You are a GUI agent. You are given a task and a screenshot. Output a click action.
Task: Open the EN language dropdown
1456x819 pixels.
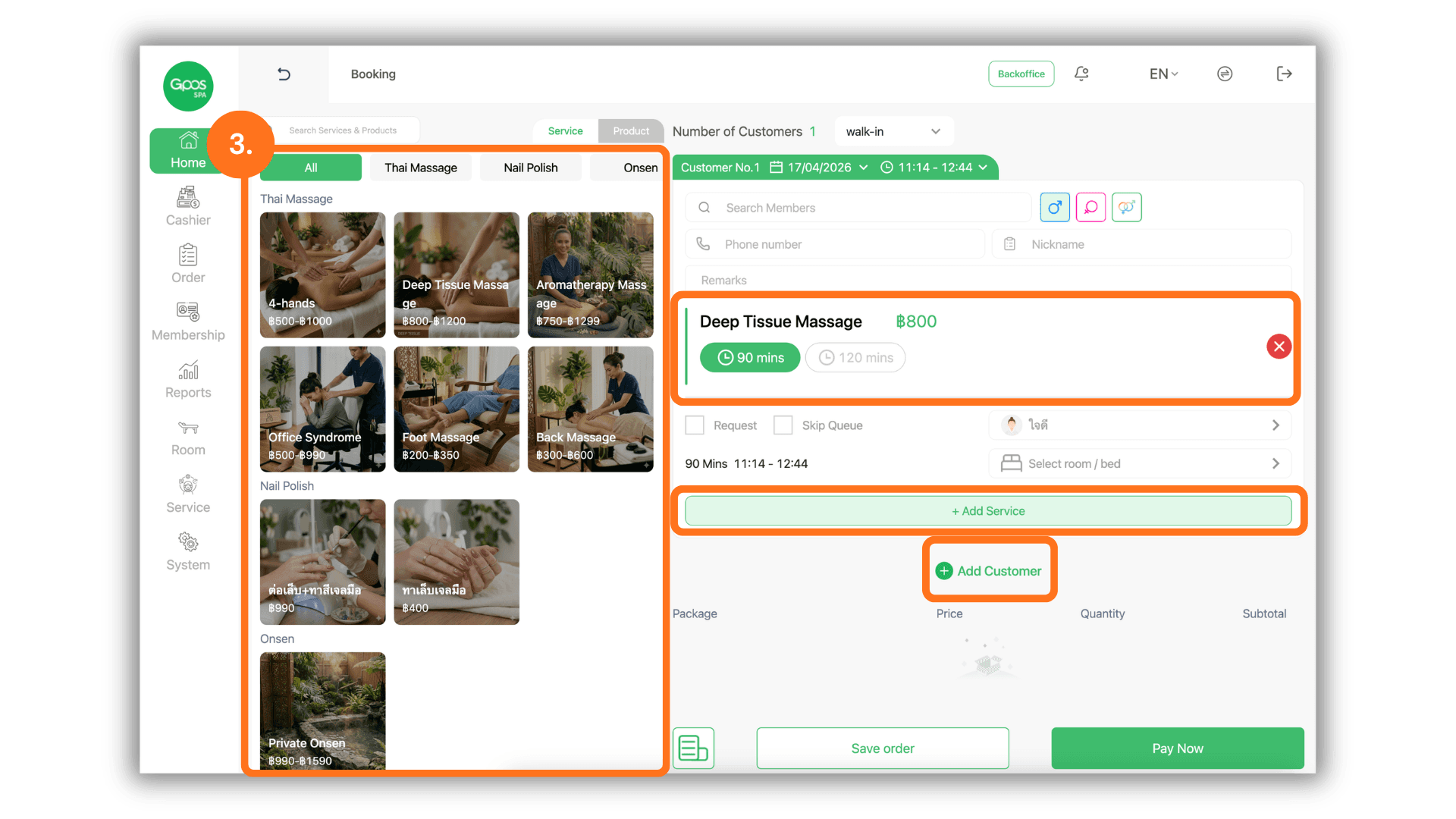1163,74
